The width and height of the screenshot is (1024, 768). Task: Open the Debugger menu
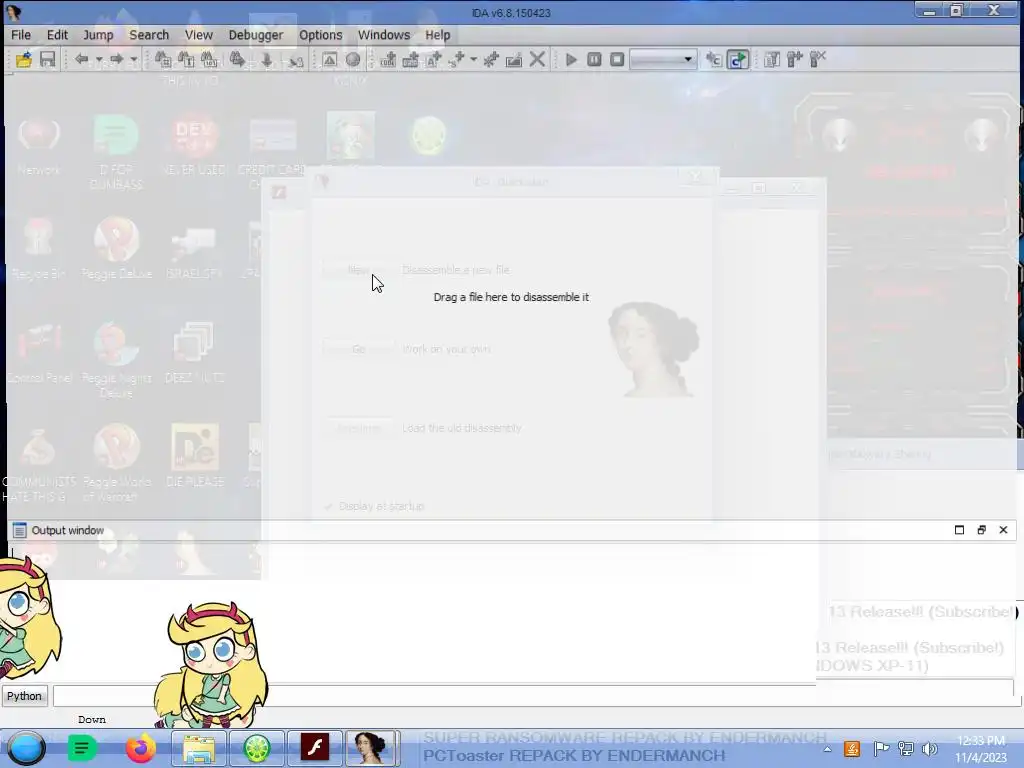tap(256, 35)
